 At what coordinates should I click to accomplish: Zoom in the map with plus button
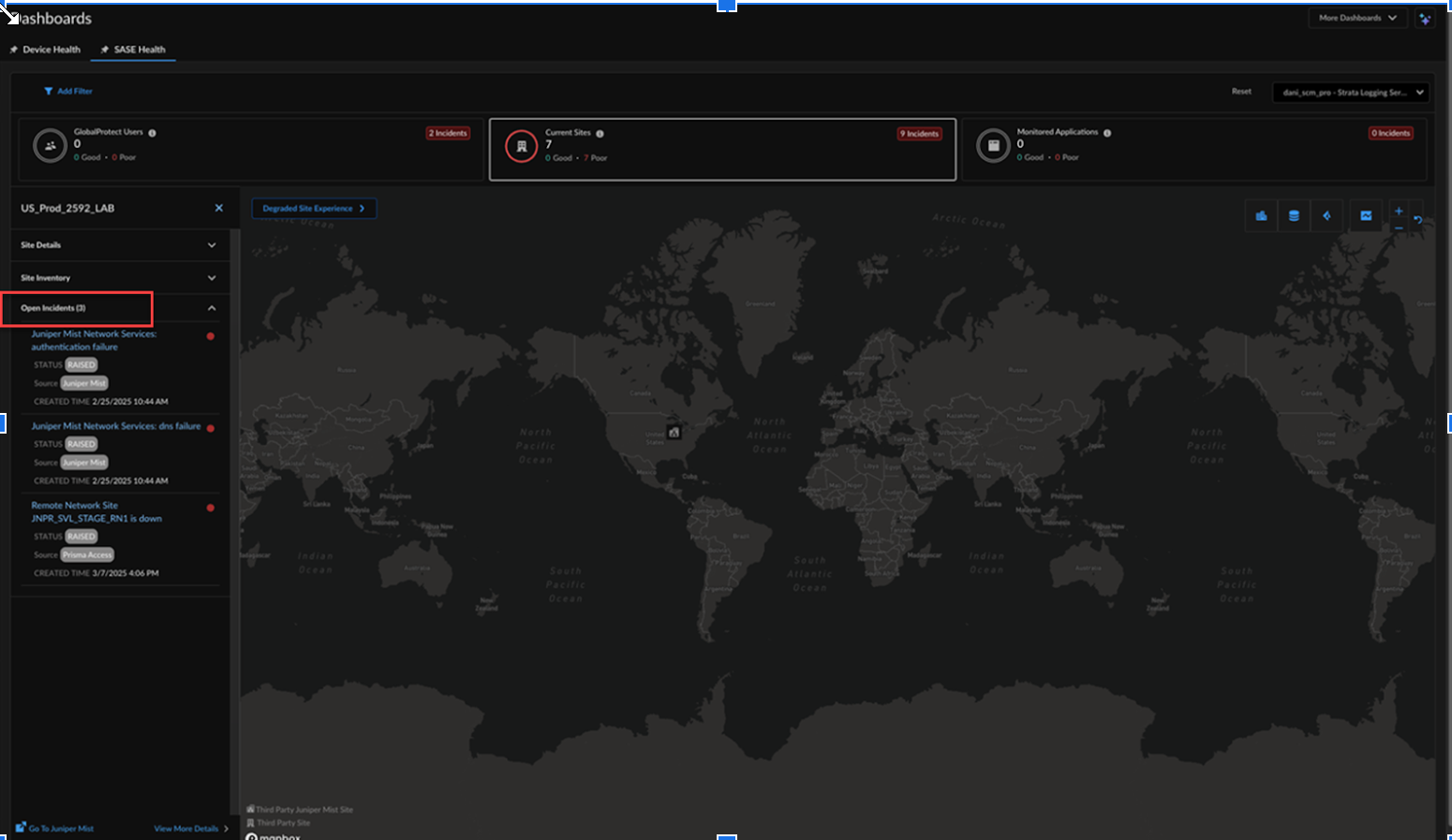click(x=1399, y=211)
